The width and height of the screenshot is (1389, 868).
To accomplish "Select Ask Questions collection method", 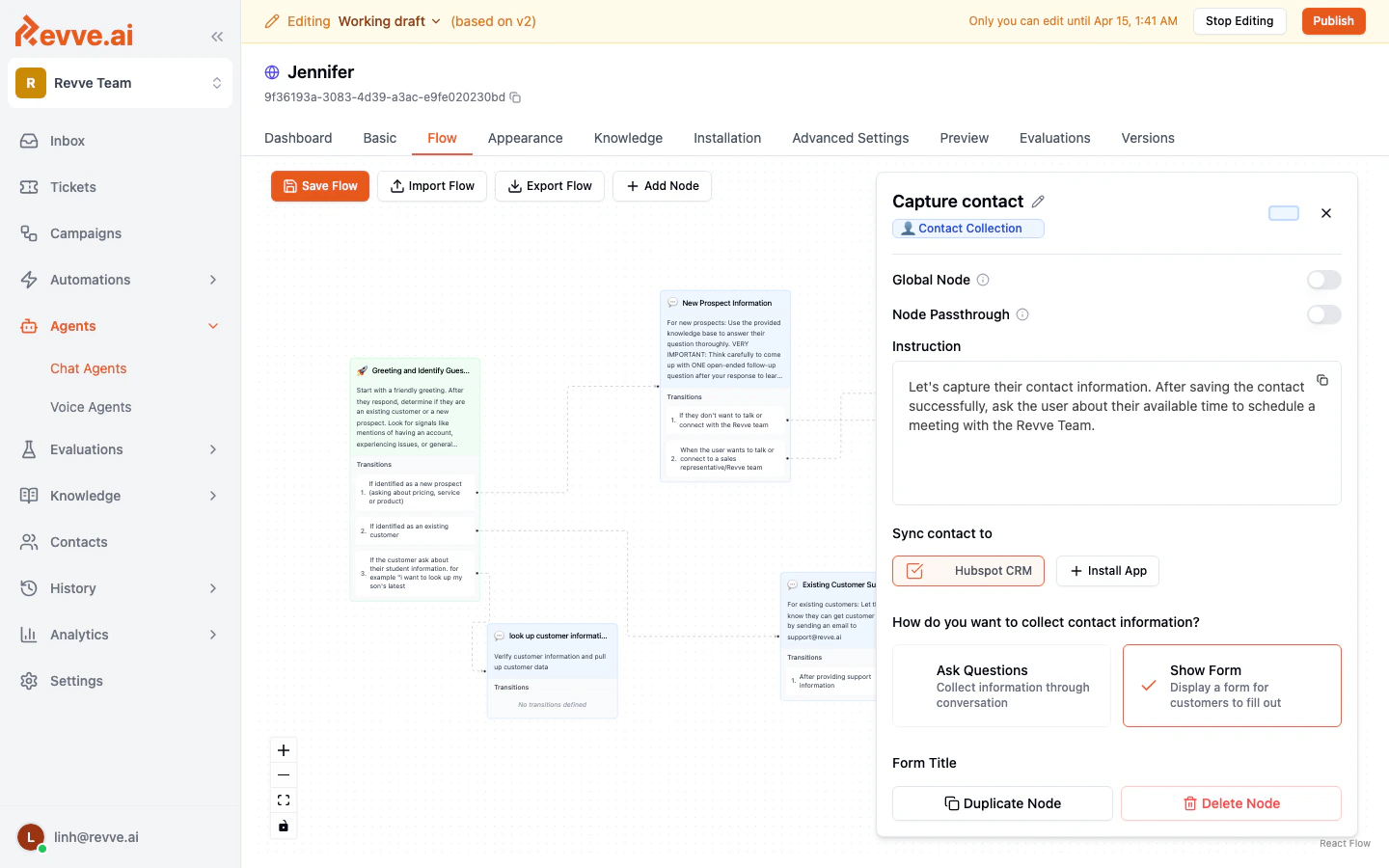I will 1001,686.
